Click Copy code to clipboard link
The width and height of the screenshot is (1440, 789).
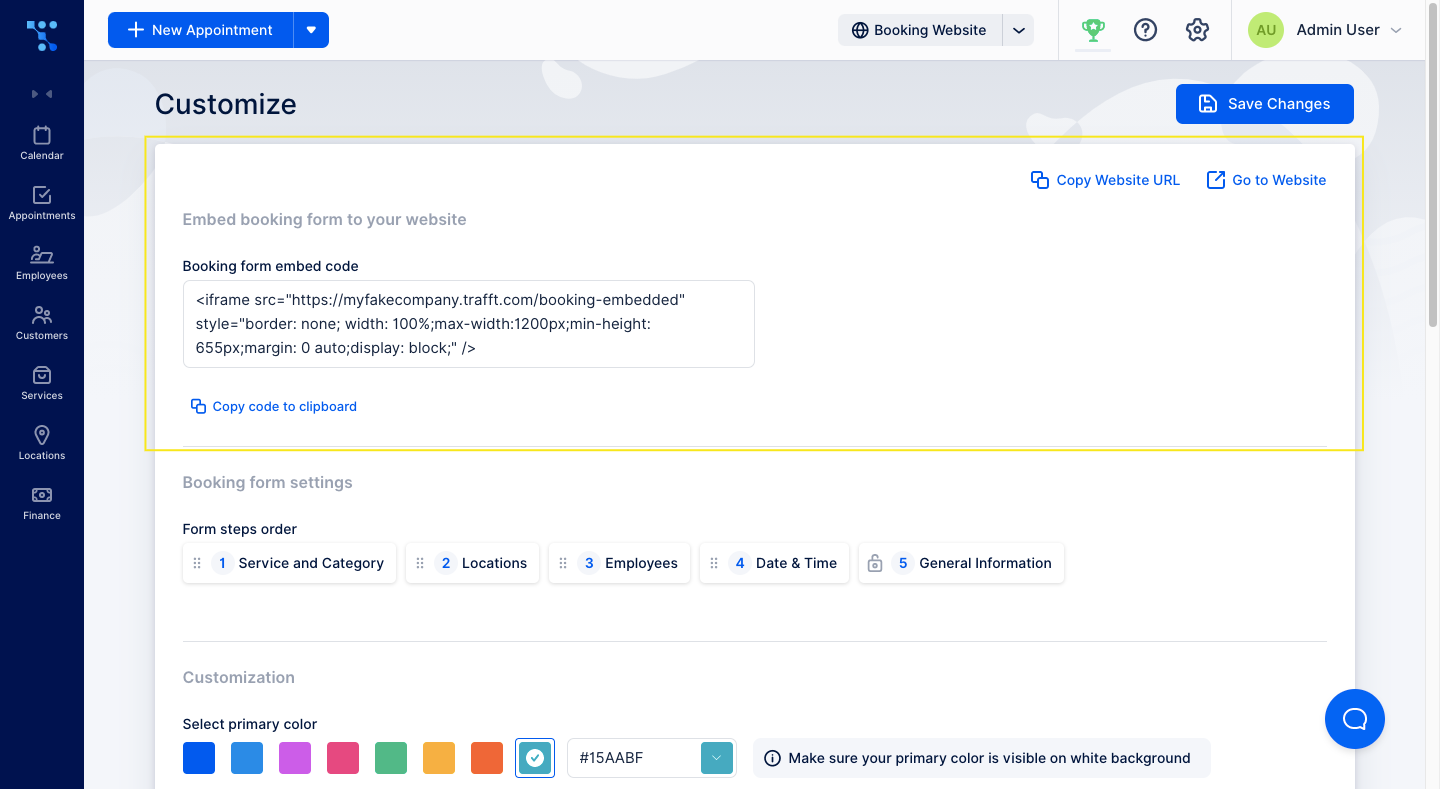click(274, 406)
